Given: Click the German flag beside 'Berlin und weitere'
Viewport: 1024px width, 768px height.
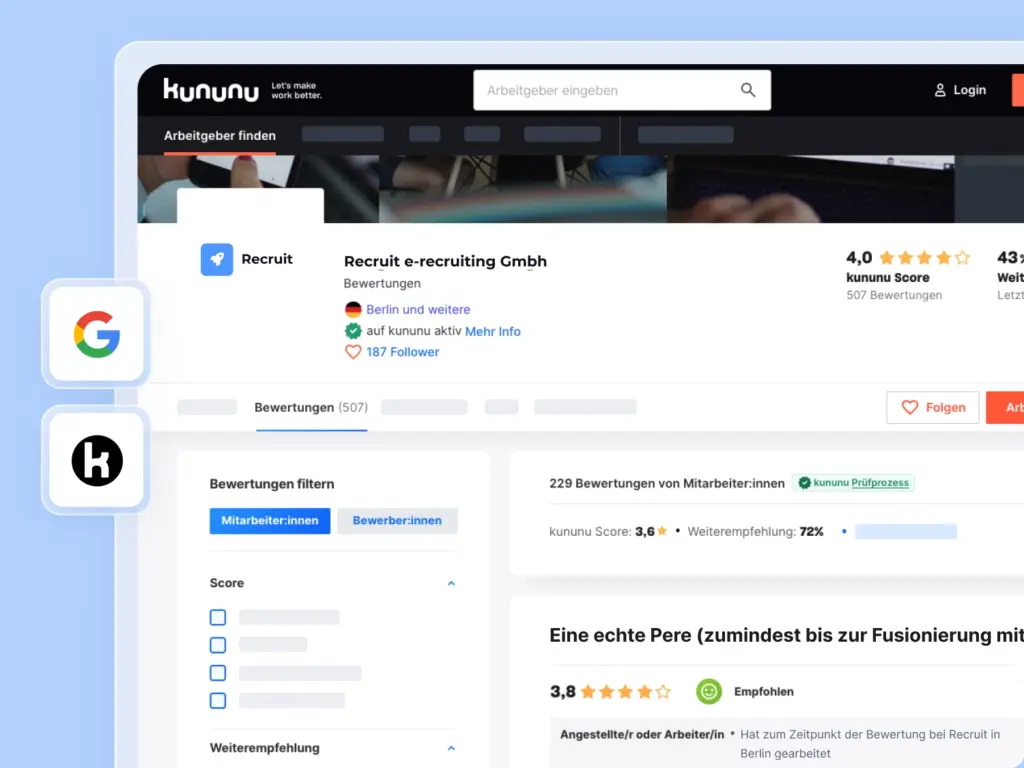Looking at the screenshot, I should point(353,309).
